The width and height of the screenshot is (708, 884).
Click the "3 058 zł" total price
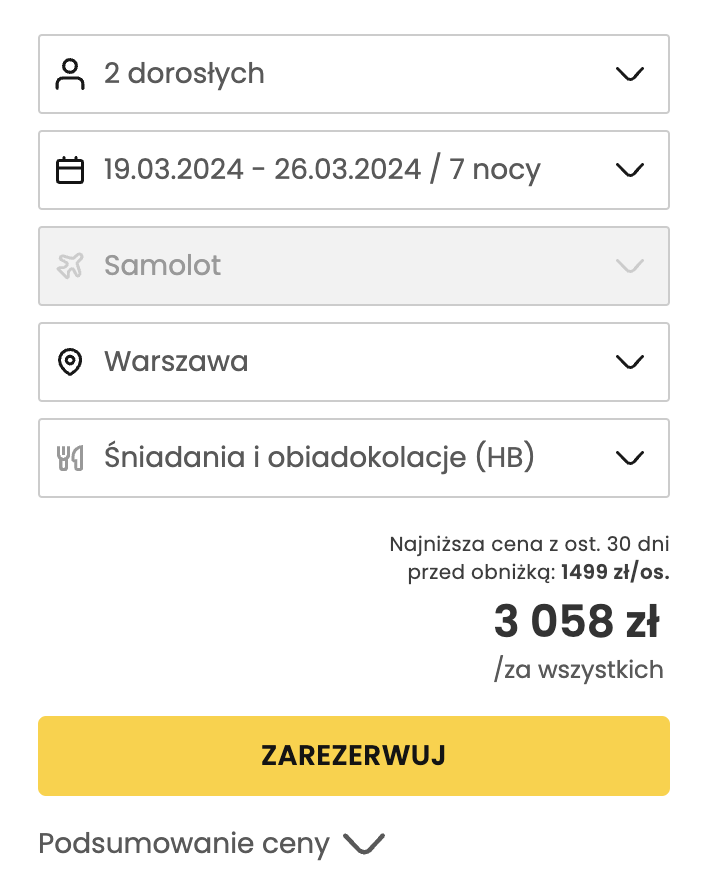(x=578, y=620)
